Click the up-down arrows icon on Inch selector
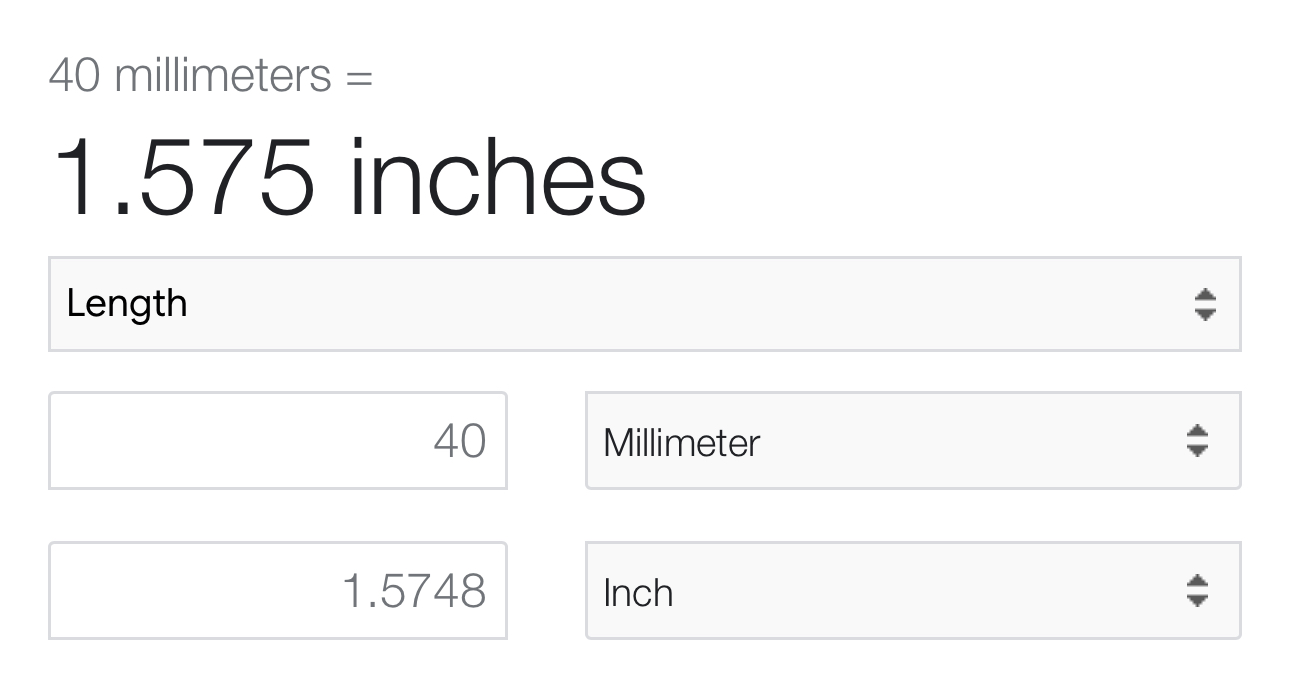This screenshot has height=695, width=1290. pyautogui.click(x=1197, y=591)
